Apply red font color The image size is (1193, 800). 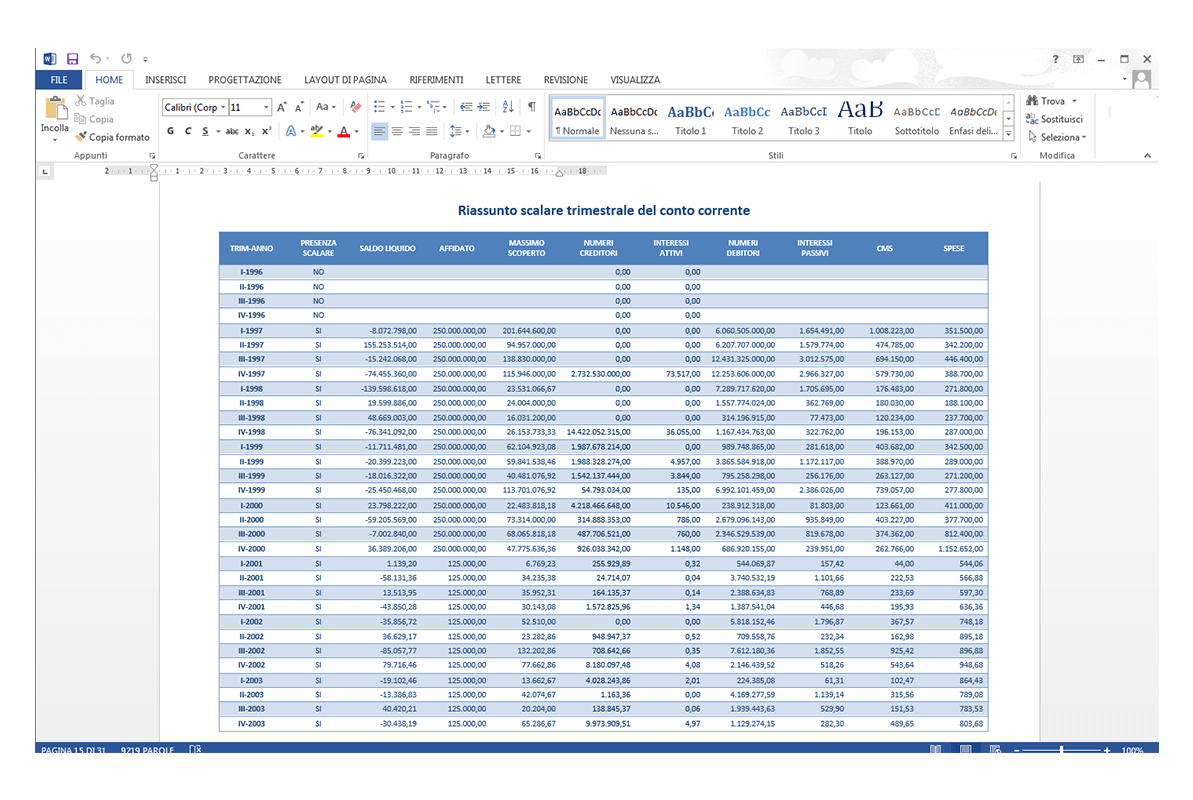344,132
